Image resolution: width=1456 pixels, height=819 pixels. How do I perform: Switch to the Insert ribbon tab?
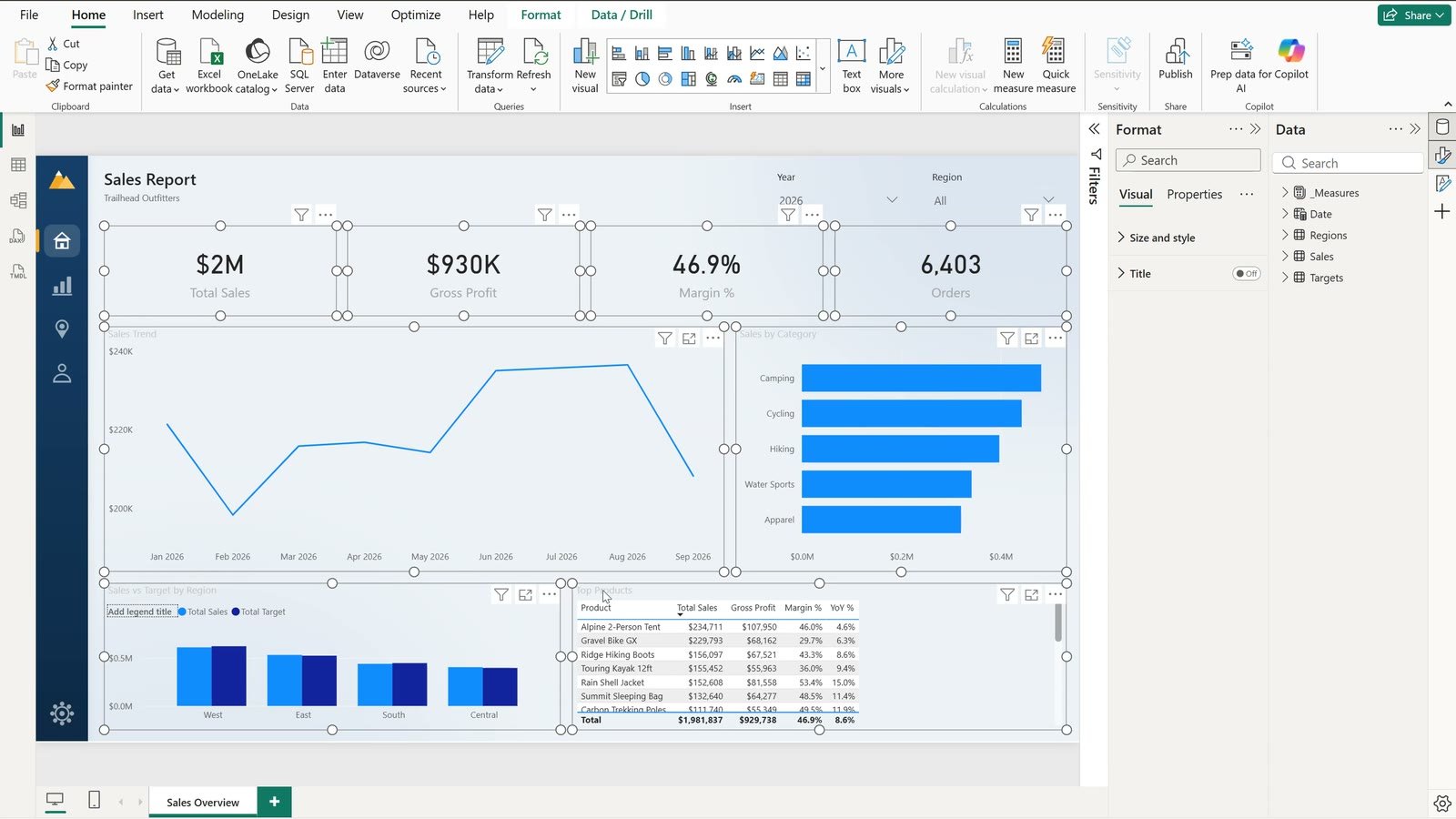point(148,15)
